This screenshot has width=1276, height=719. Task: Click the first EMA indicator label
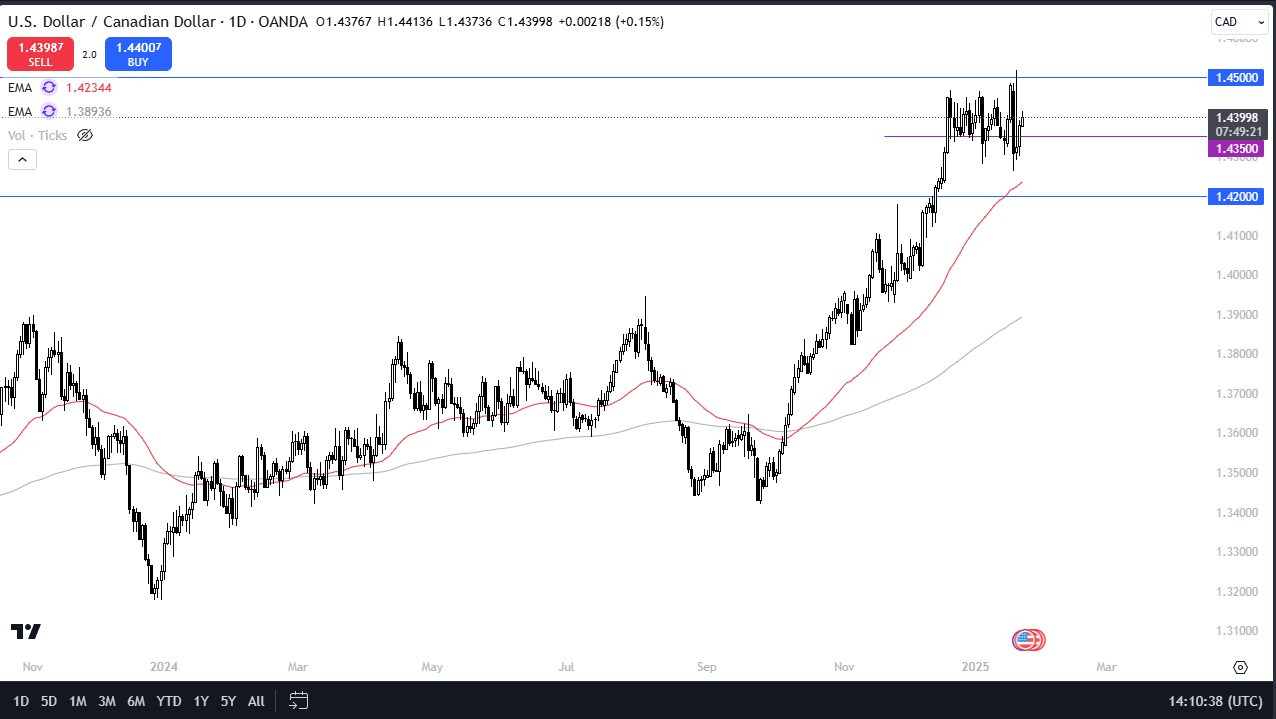pyautogui.click(x=20, y=88)
